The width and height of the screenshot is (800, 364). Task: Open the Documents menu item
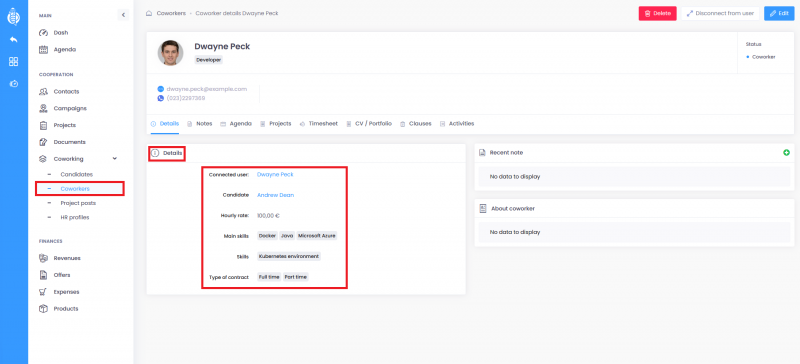coord(69,142)
